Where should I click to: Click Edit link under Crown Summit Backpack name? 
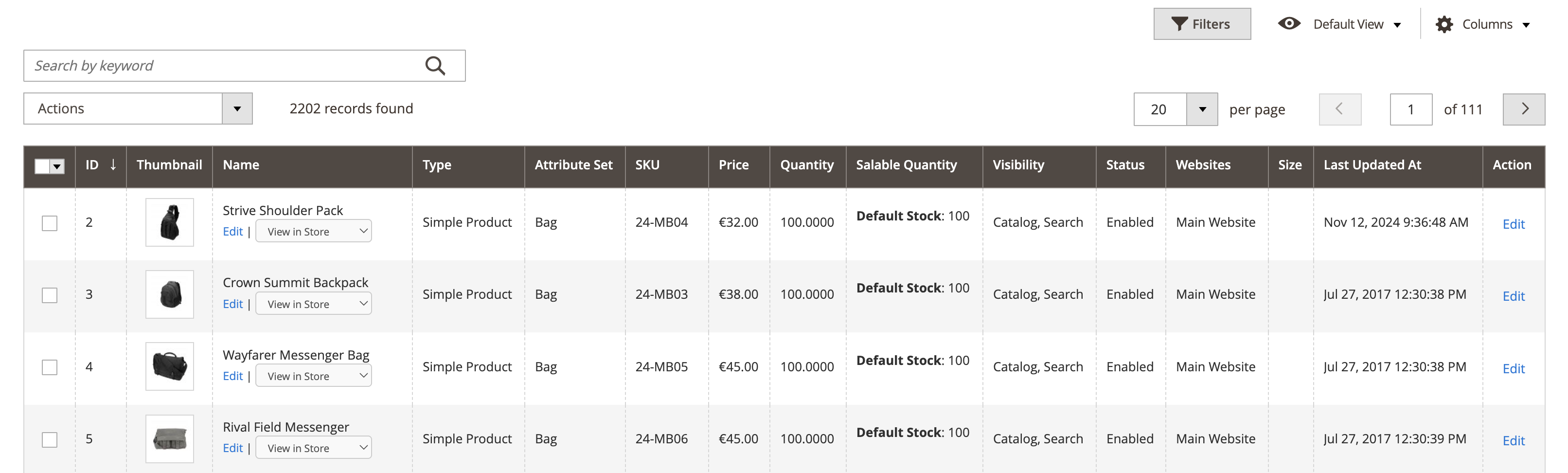(x=232, y=304)
